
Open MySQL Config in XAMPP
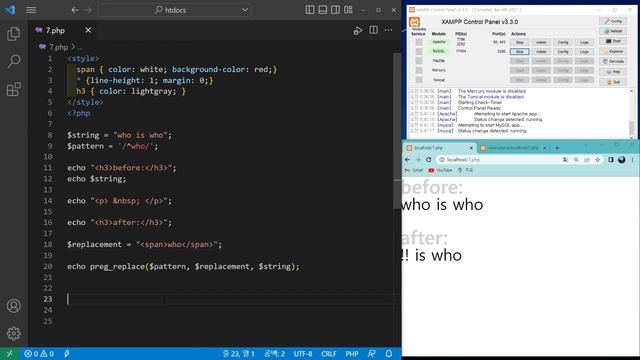click(563, 51)
